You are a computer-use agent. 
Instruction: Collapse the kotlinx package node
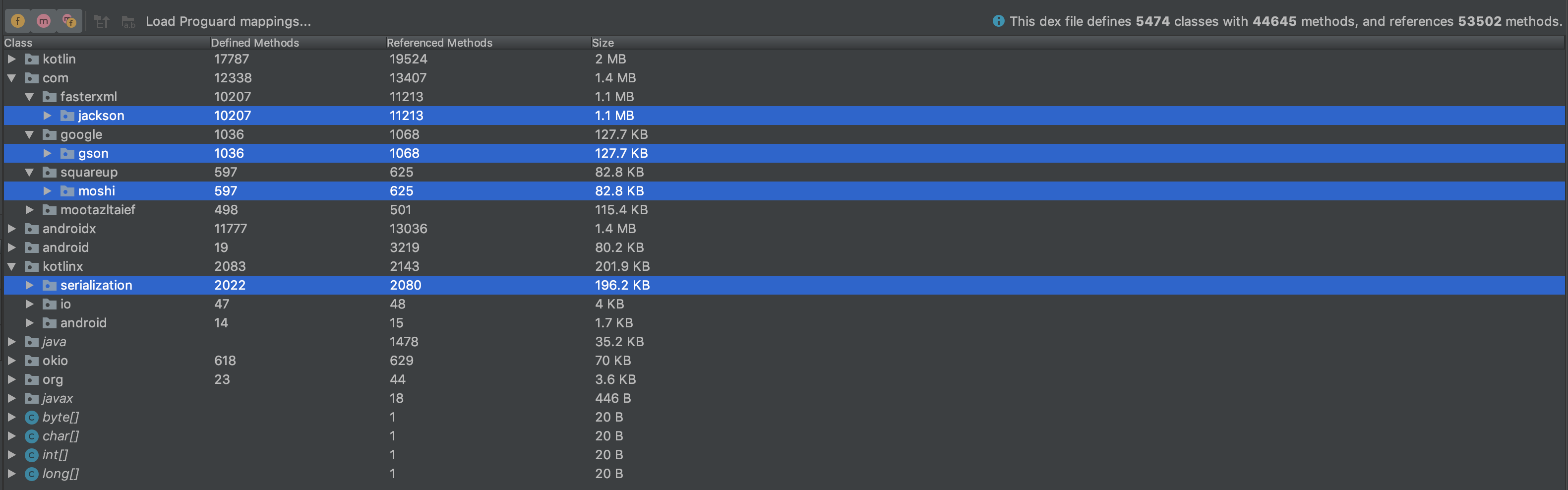point(11,267)
